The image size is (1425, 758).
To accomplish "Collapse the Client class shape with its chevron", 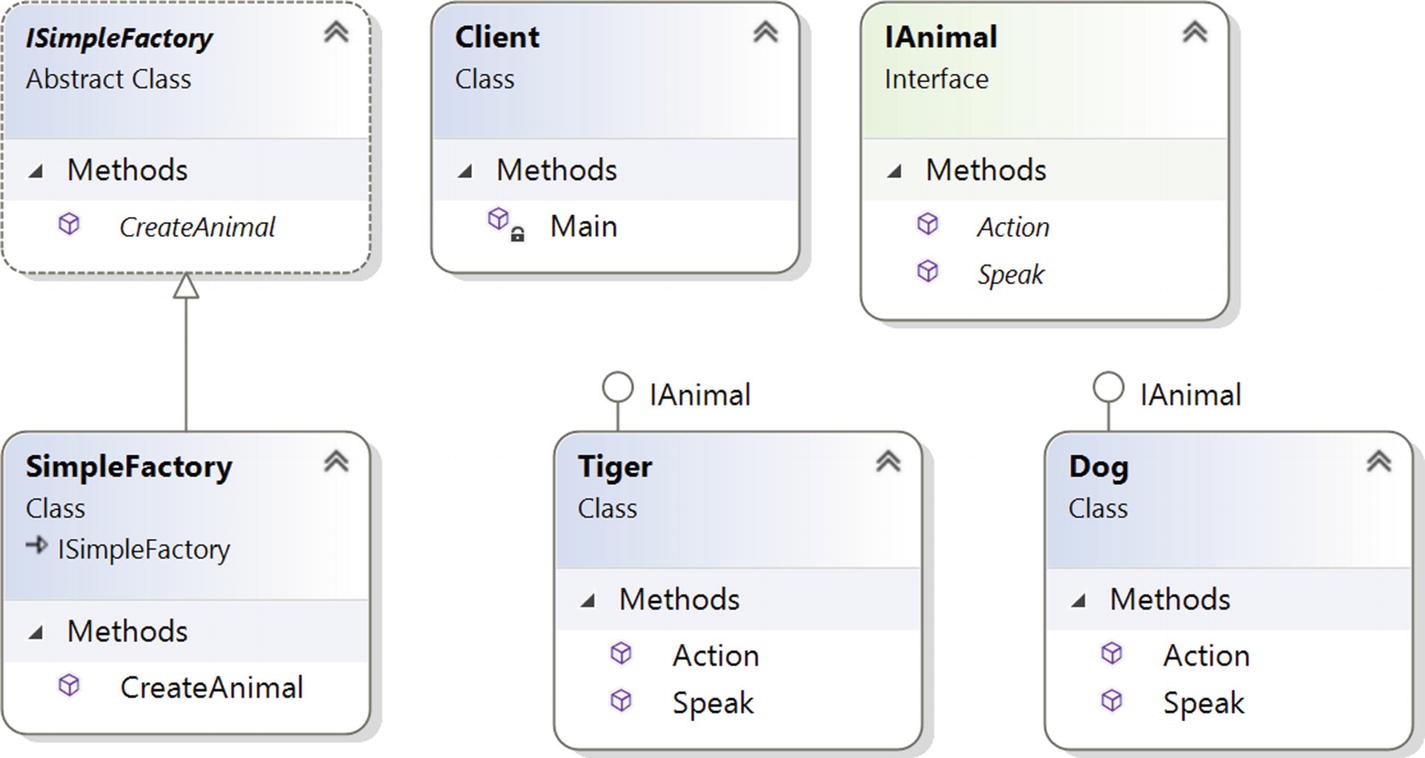I will pyautogui.click(x=766, y=32).
